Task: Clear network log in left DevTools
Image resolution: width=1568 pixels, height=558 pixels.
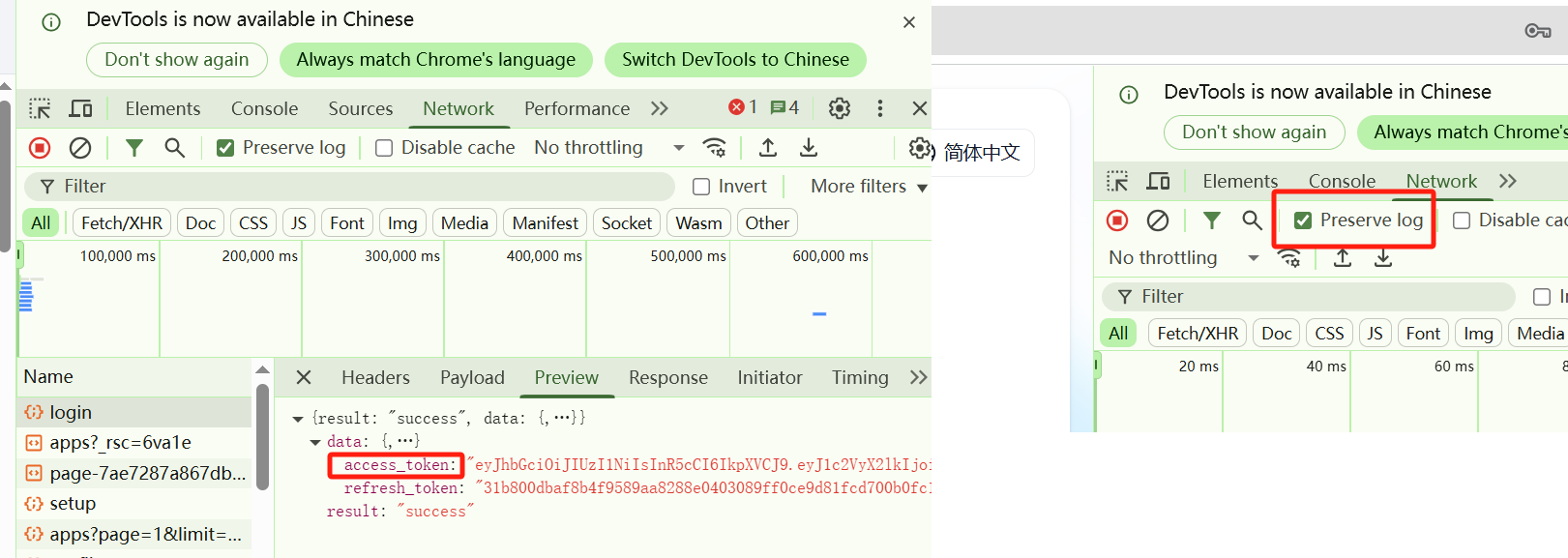Action: coord(80,148)
